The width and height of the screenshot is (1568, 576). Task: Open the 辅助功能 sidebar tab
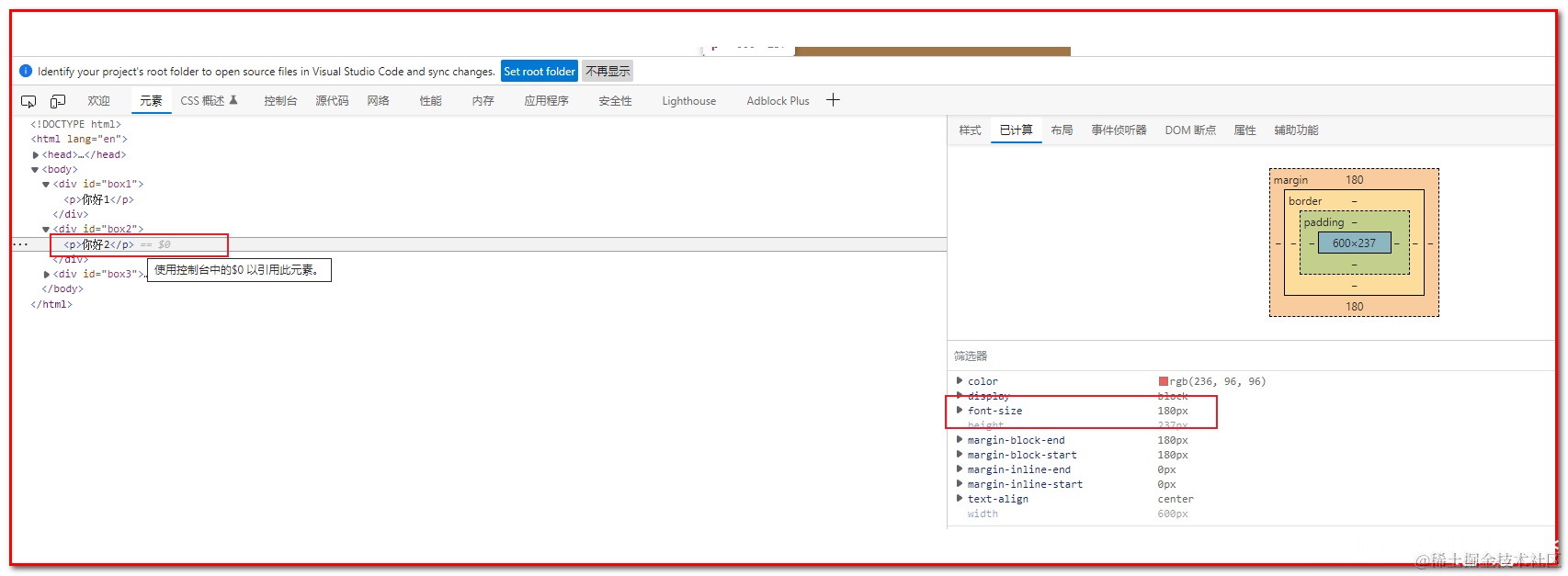coord(1296,130)
